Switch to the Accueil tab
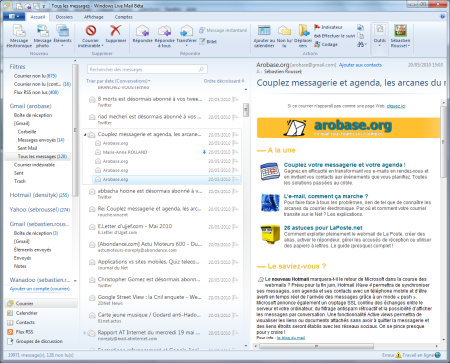The width and height of the screenshot is (450, 363). [38, 17]
